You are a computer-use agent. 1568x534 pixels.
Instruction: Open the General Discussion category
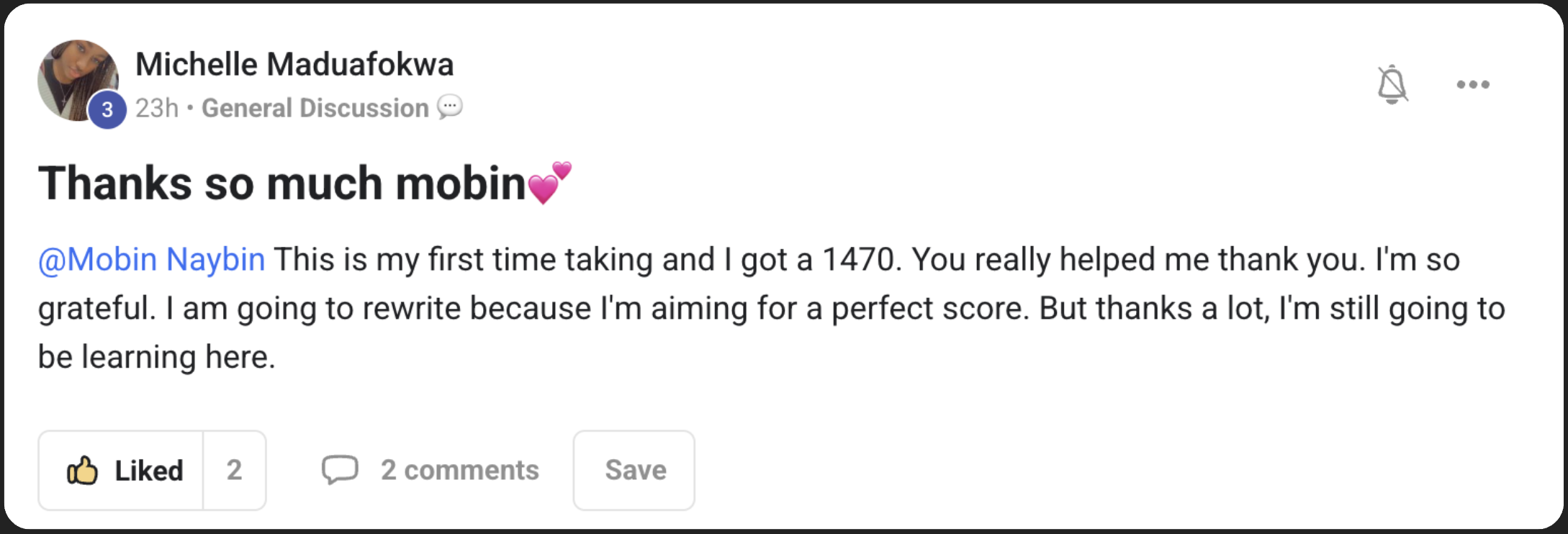315,108
